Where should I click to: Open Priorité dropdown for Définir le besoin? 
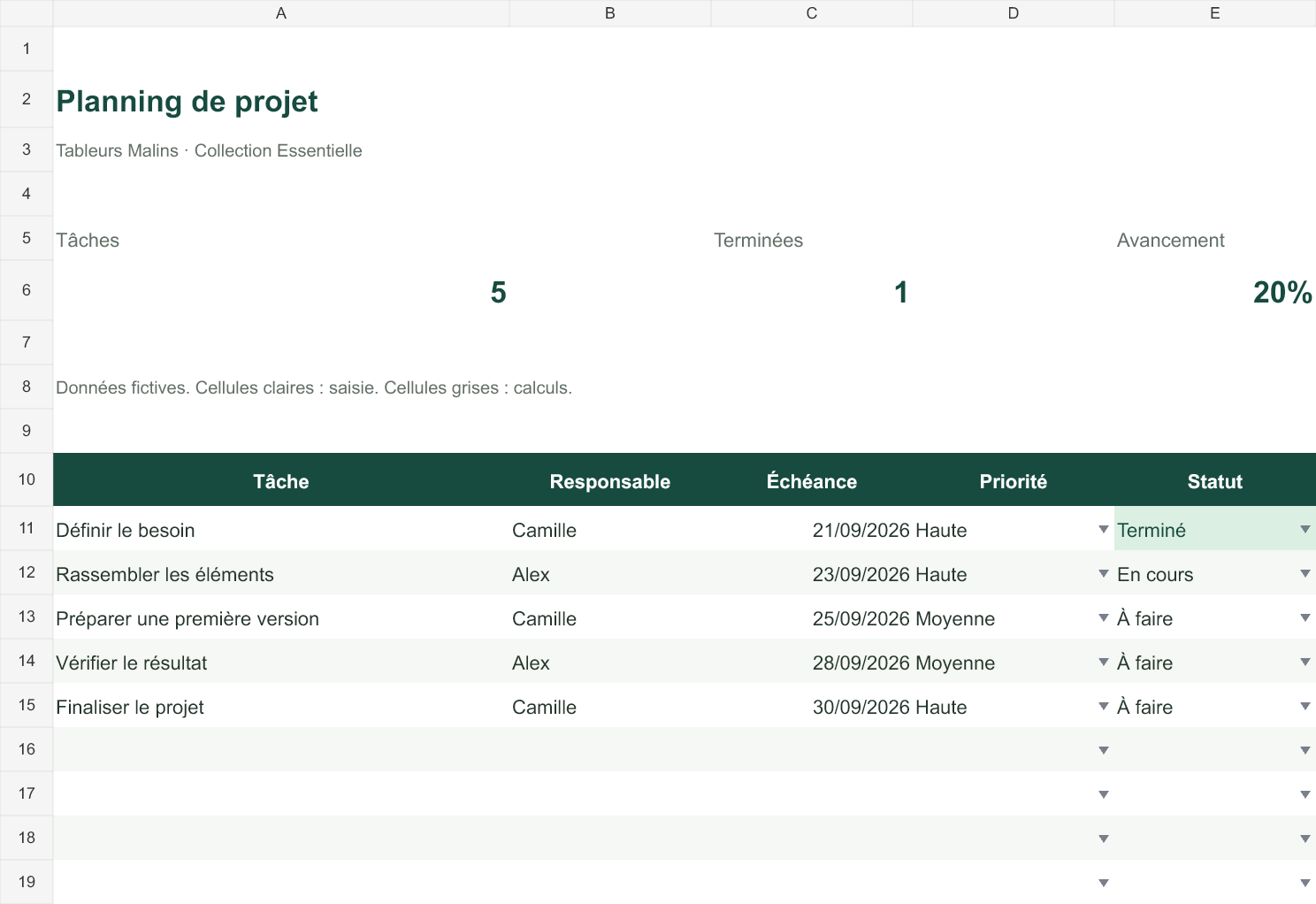click(x=1103, y=529)
